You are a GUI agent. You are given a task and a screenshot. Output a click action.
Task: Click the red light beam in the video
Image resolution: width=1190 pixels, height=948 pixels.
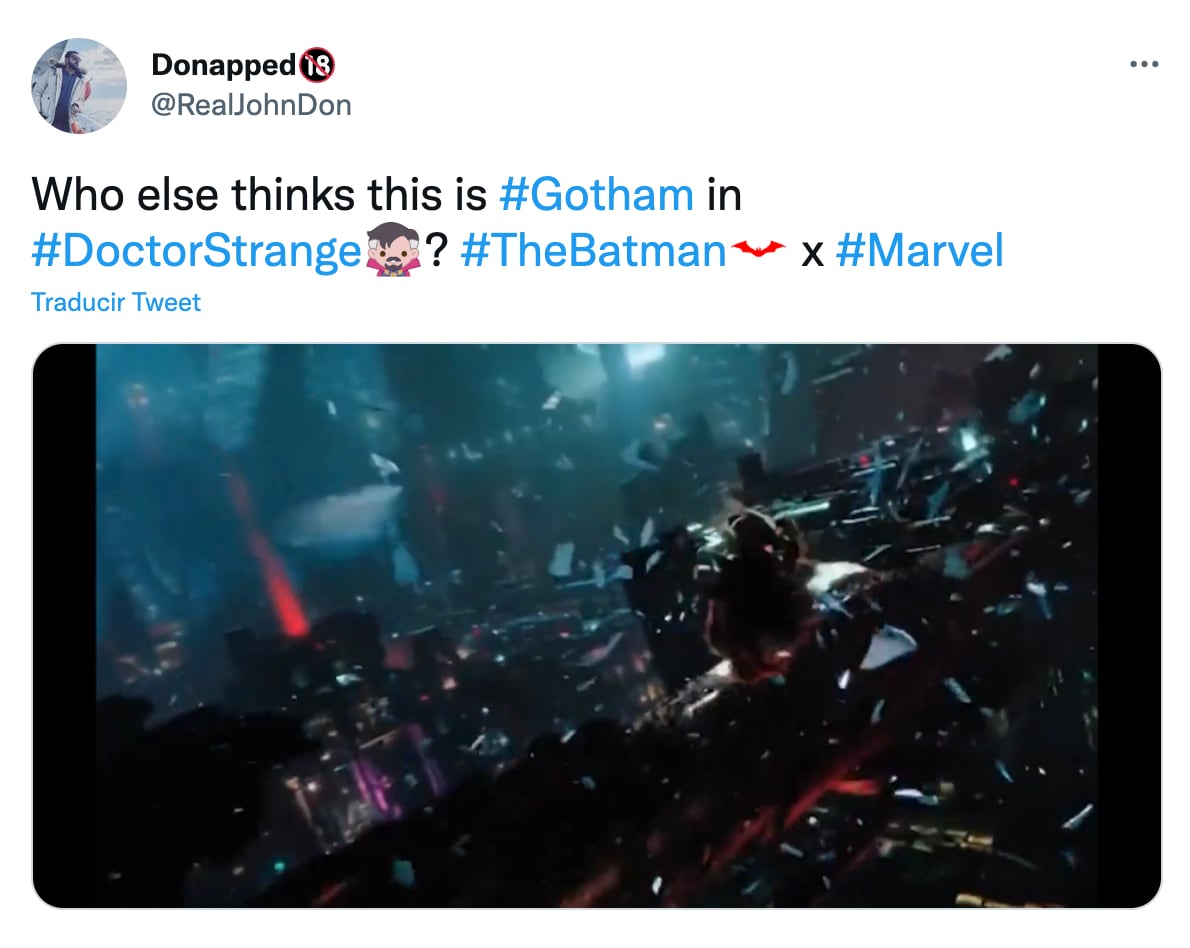coord(270,560)
